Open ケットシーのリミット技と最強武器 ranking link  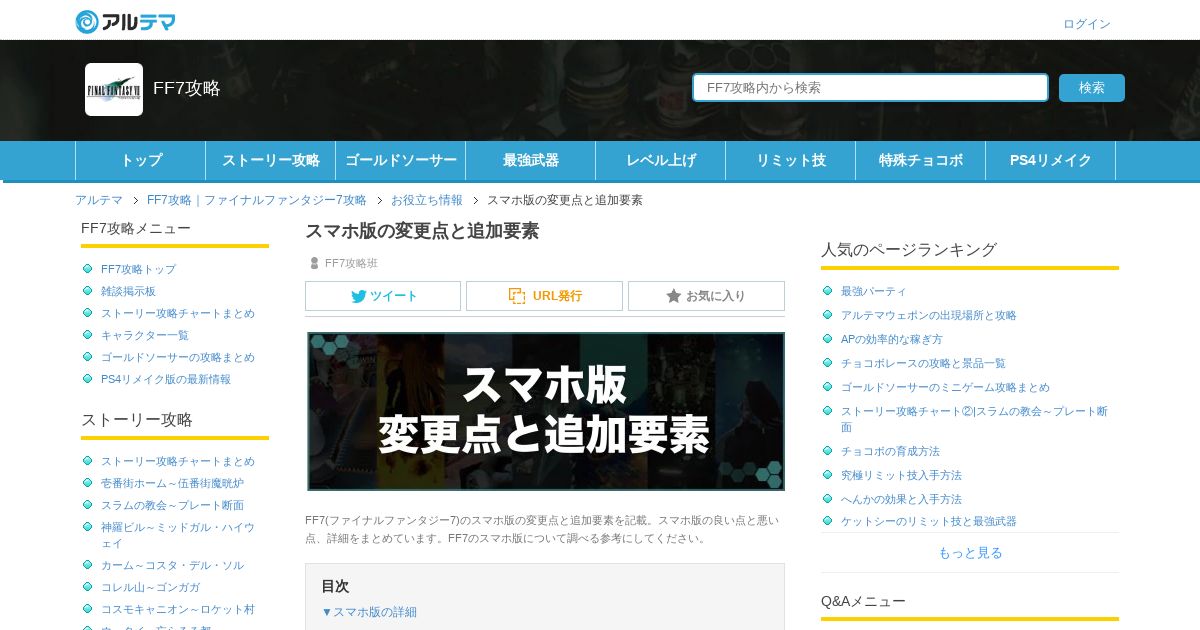coord(928,521)
